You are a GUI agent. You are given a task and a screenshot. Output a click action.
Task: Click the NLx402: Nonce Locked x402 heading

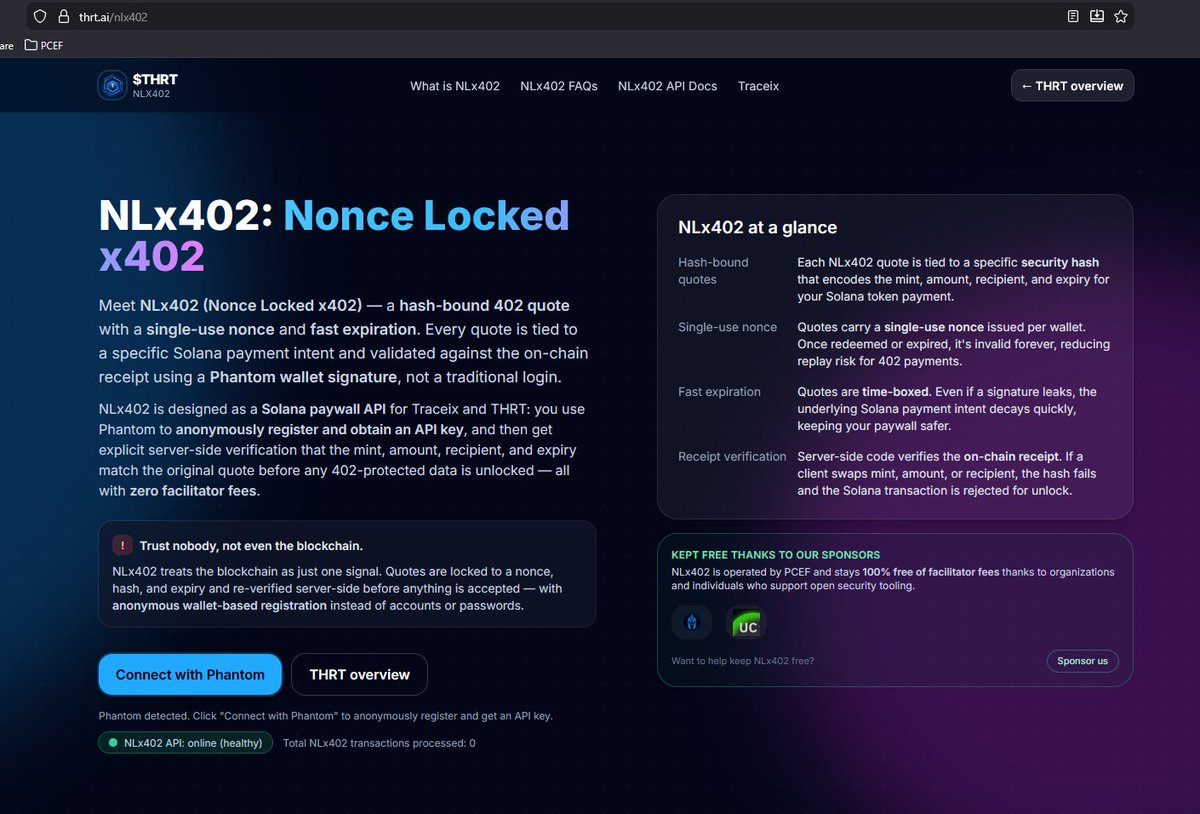tap(334, 236)
